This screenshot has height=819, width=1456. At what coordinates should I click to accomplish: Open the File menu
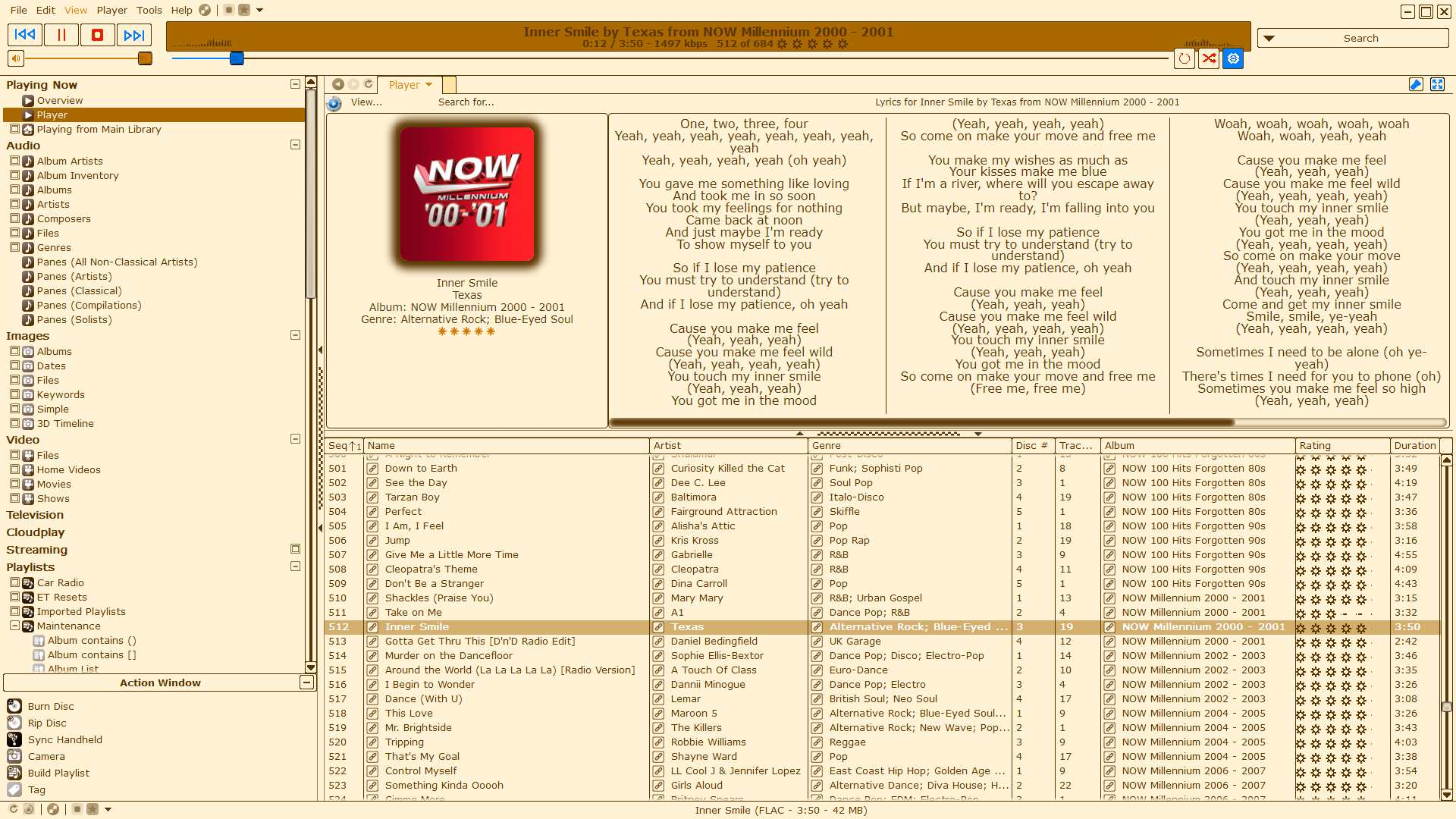(19, 10)
